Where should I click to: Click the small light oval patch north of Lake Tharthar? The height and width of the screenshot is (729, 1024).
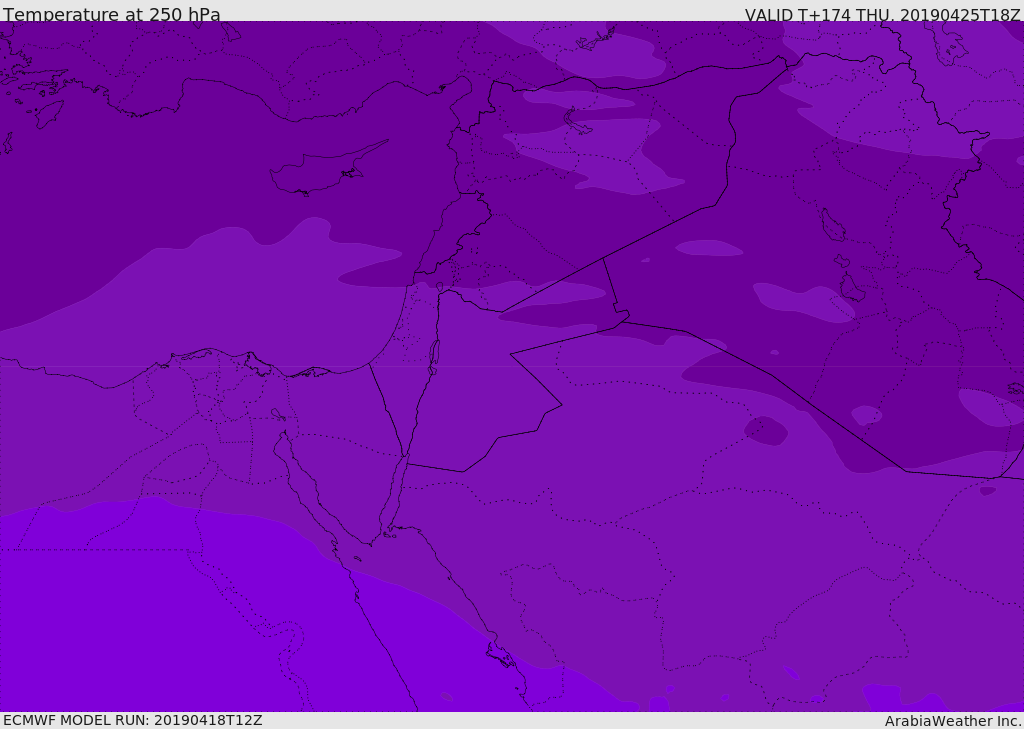(x=709, y=247)
